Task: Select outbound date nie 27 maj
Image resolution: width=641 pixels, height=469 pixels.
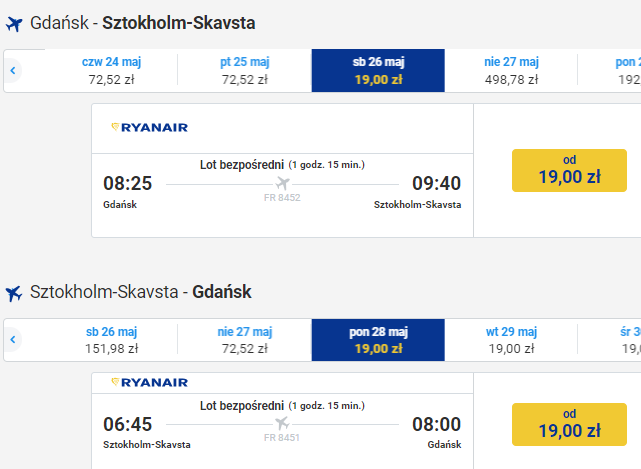Action: point(511,70)
